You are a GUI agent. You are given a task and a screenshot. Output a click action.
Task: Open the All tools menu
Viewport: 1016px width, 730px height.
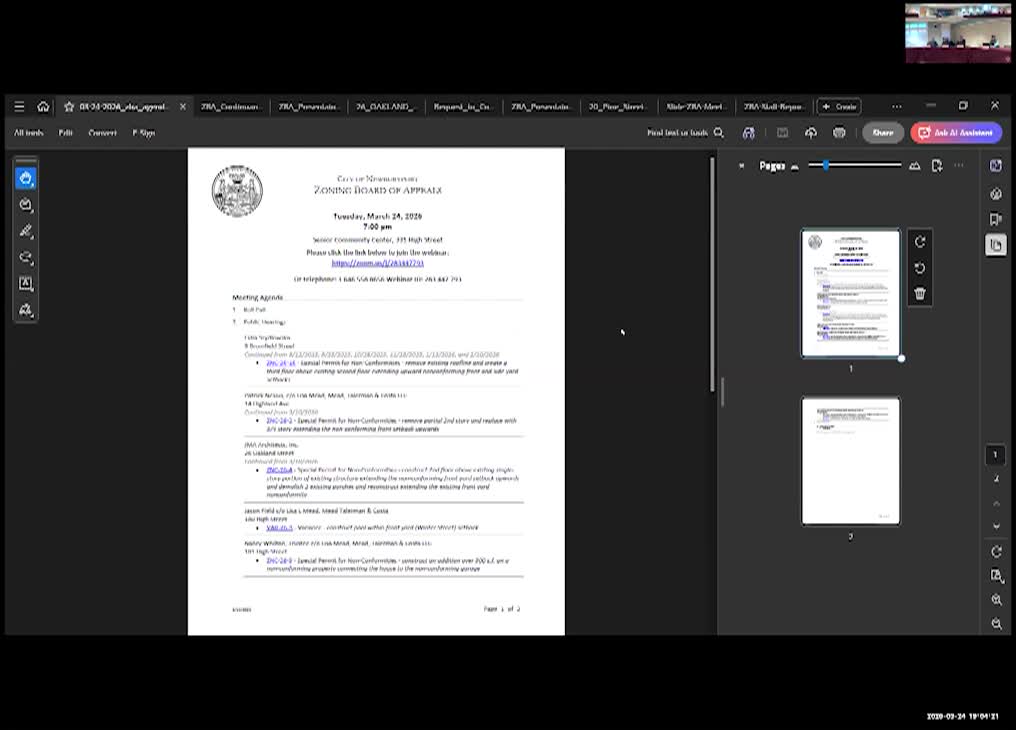coord(28,133)
